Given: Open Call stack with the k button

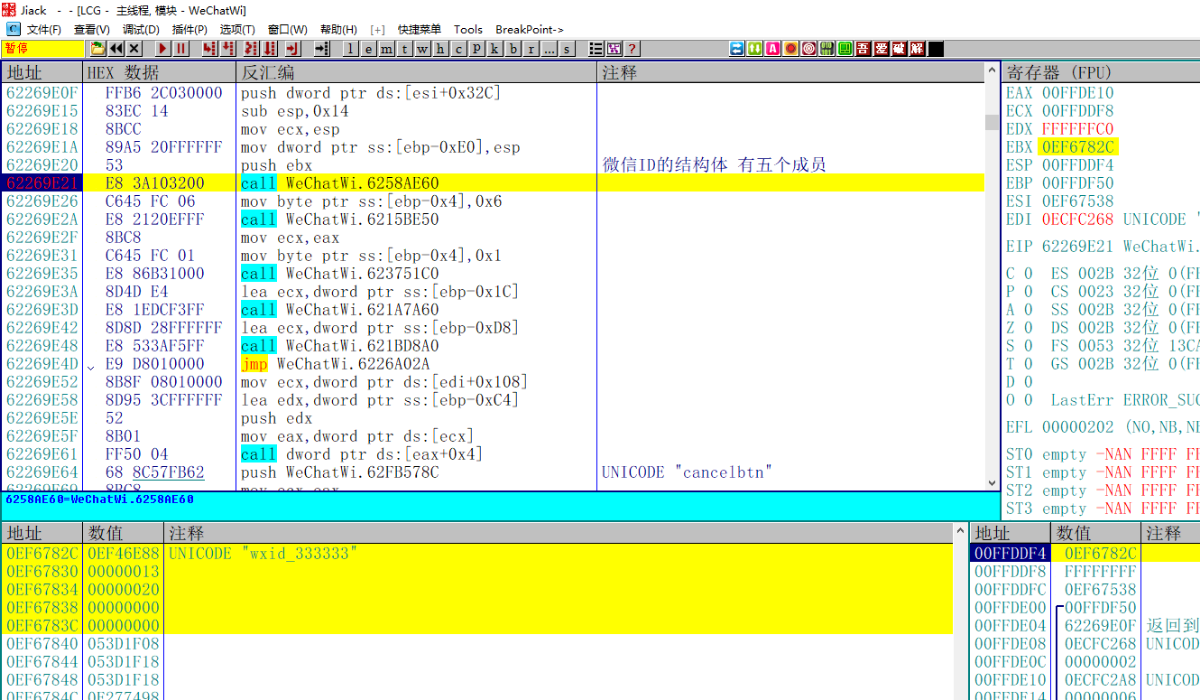Looking at the screenshot, I should [x=495, y=48].
